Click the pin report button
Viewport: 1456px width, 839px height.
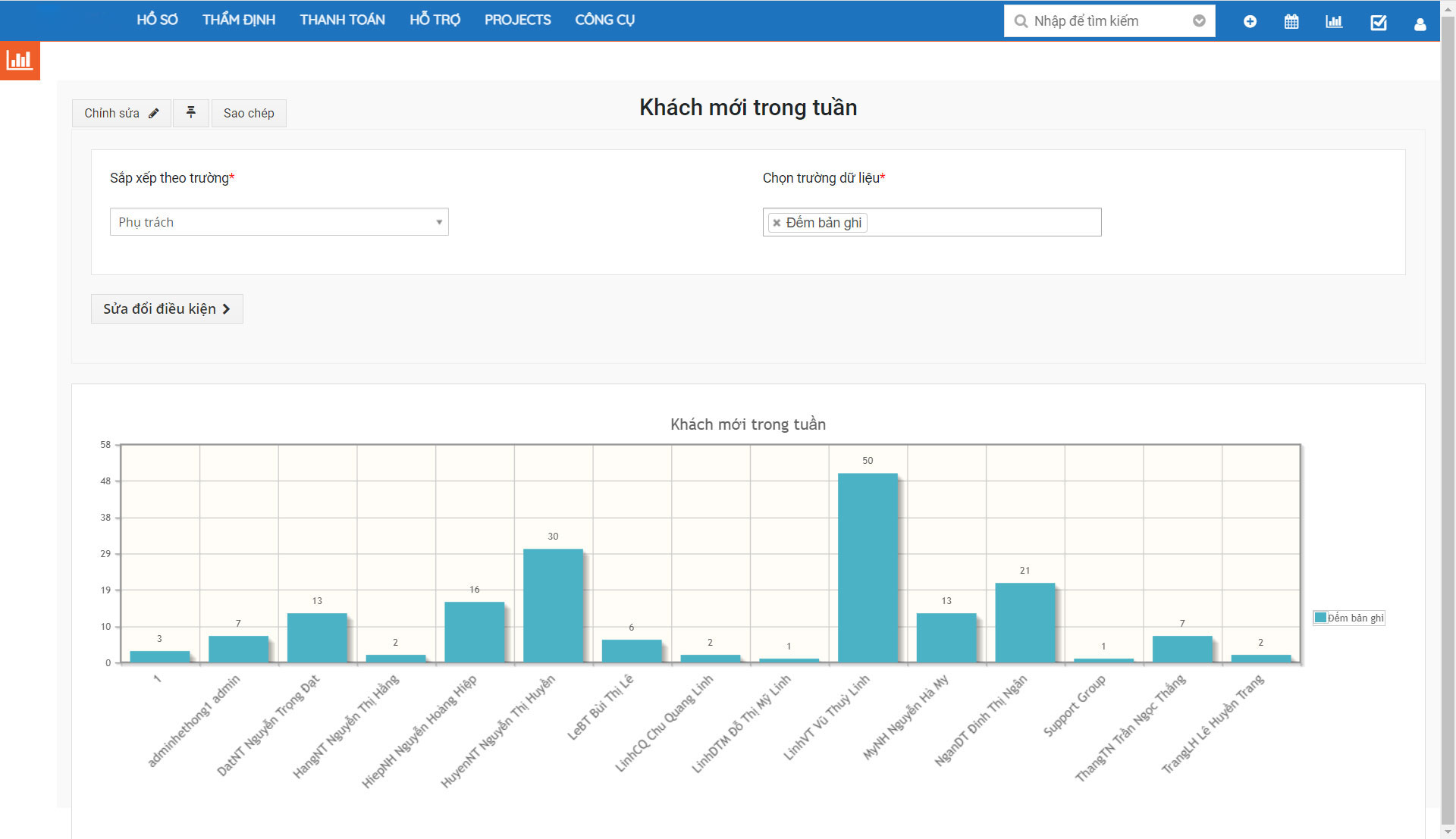point(191,113)
